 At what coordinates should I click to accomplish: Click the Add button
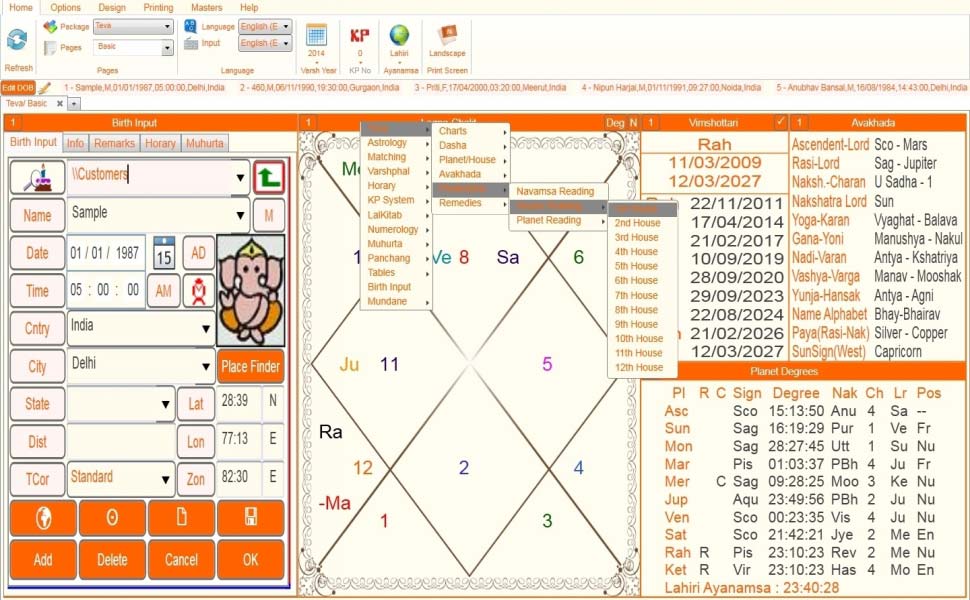point(43,560)
